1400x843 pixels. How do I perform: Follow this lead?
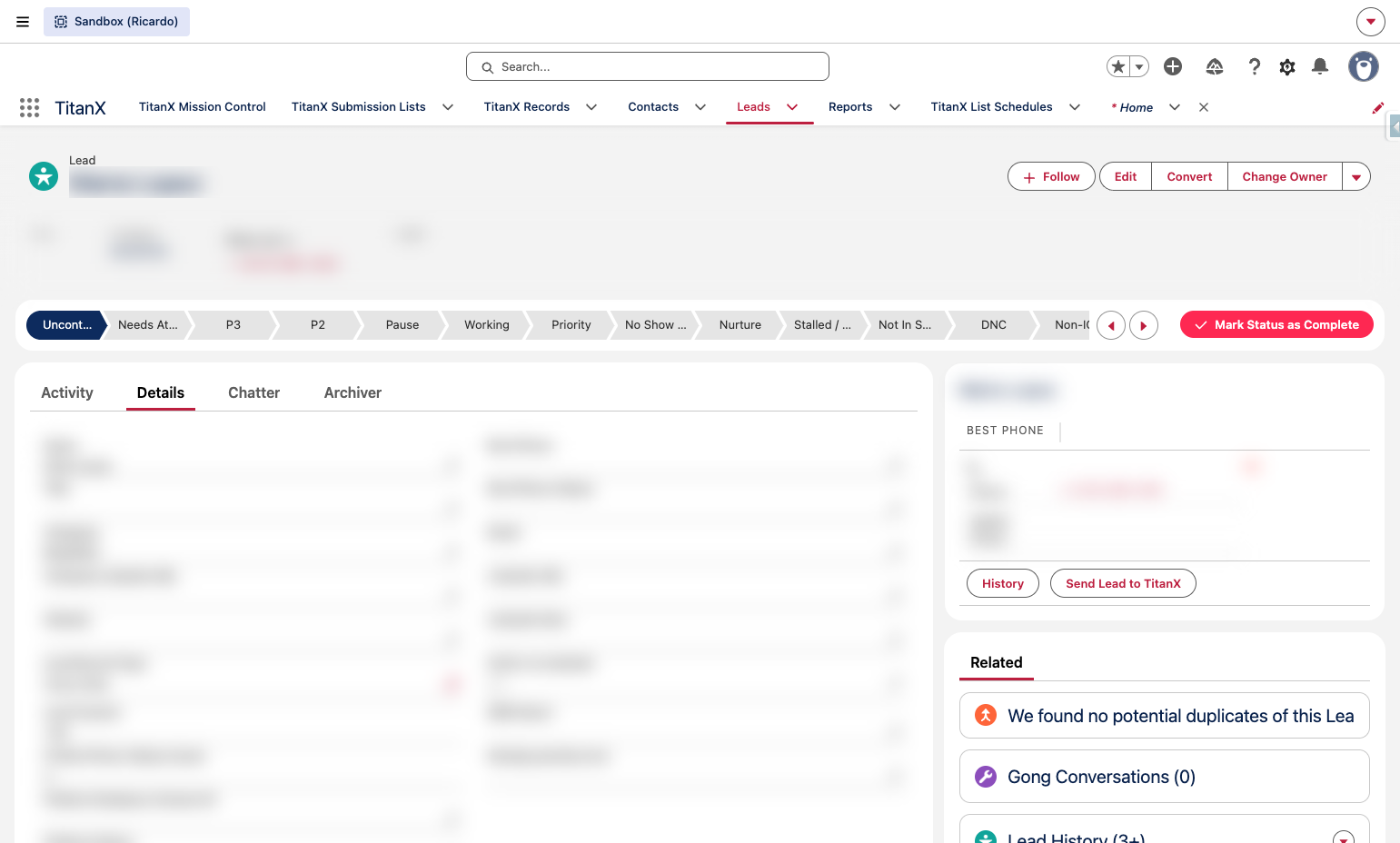tap(1051, 177)
